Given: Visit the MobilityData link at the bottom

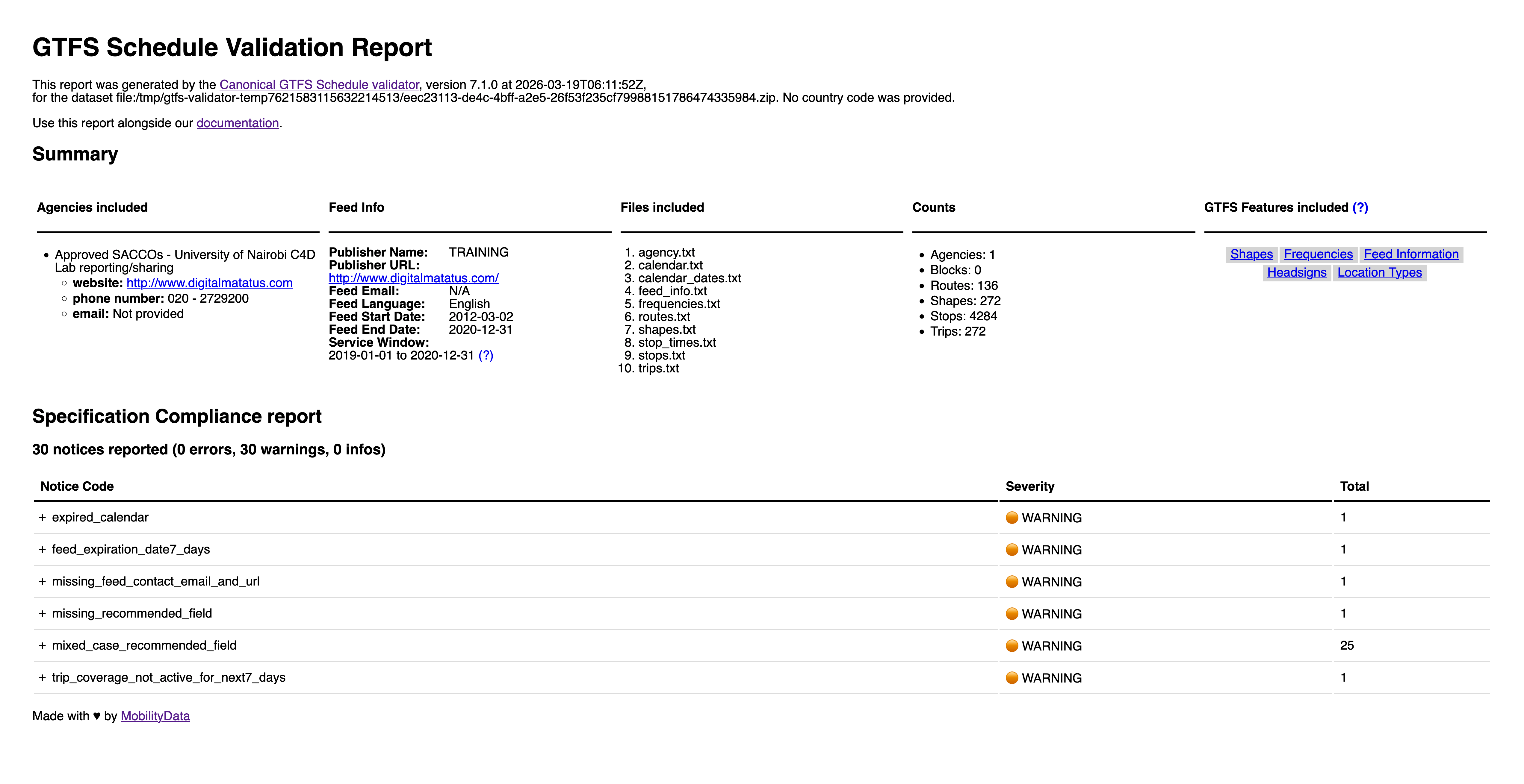Looking at the screenshot, I should point(155,715).
